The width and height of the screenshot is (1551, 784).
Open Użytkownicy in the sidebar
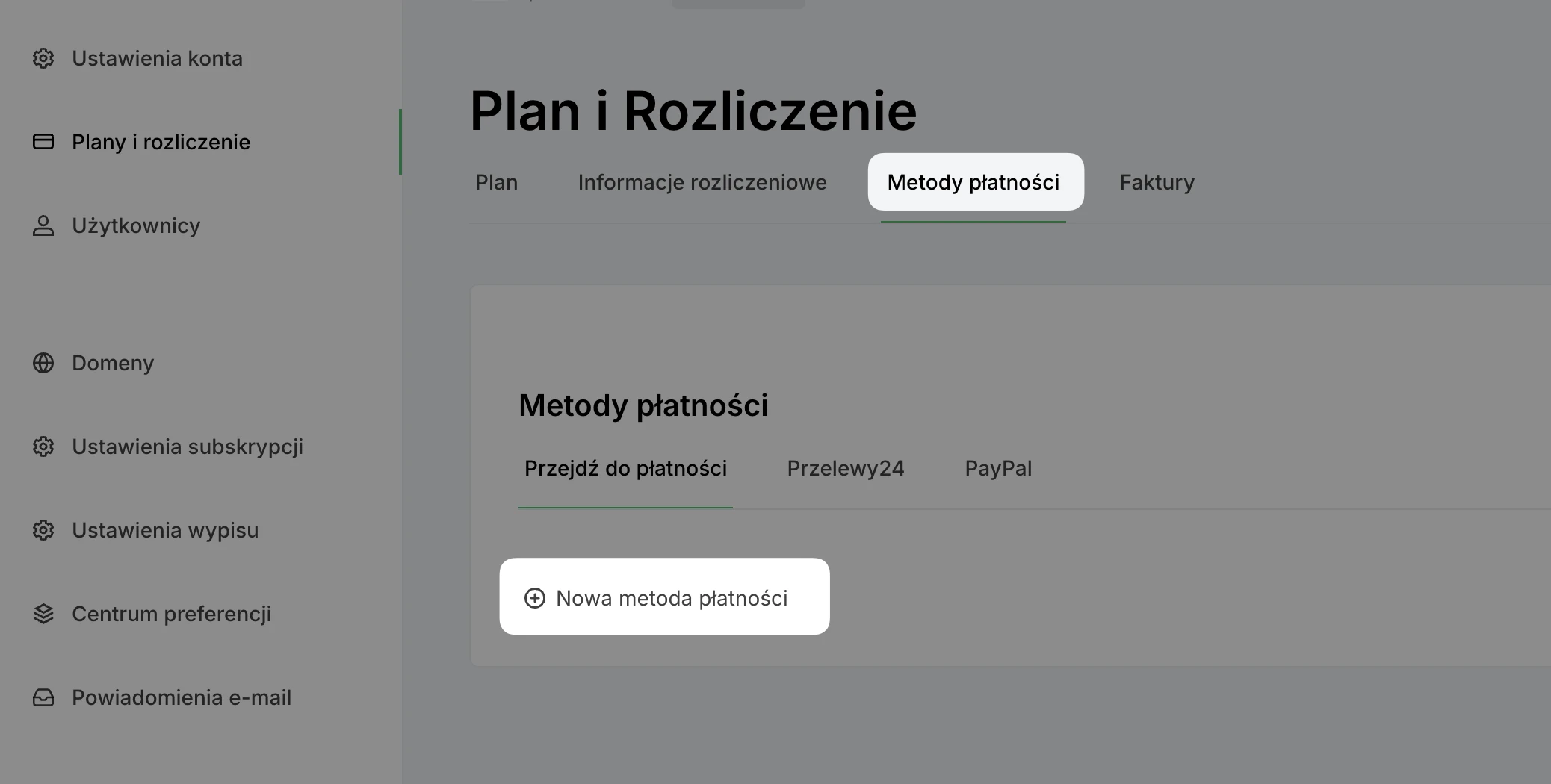(136, 225)
